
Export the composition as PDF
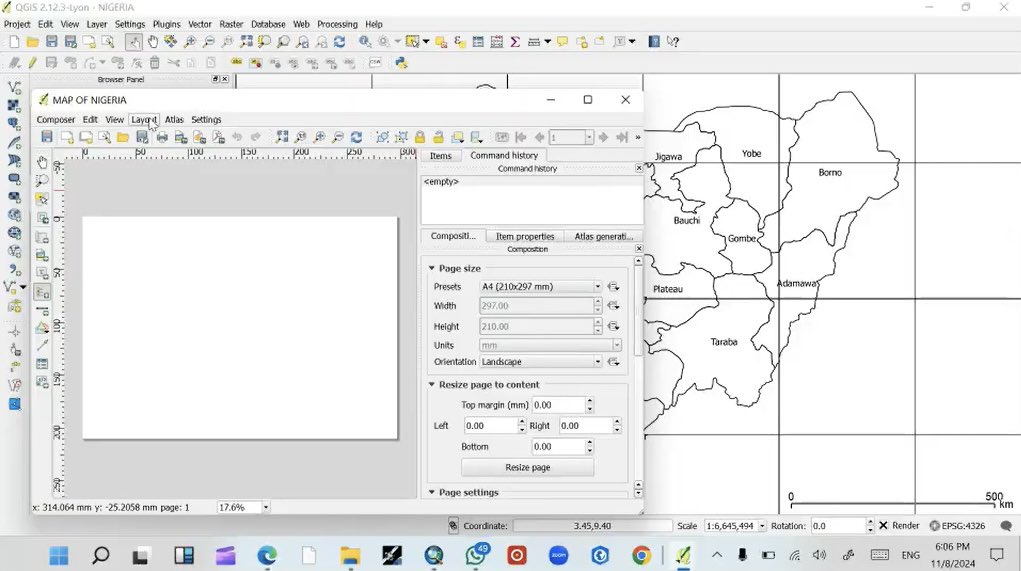click(x=219, y=137)
